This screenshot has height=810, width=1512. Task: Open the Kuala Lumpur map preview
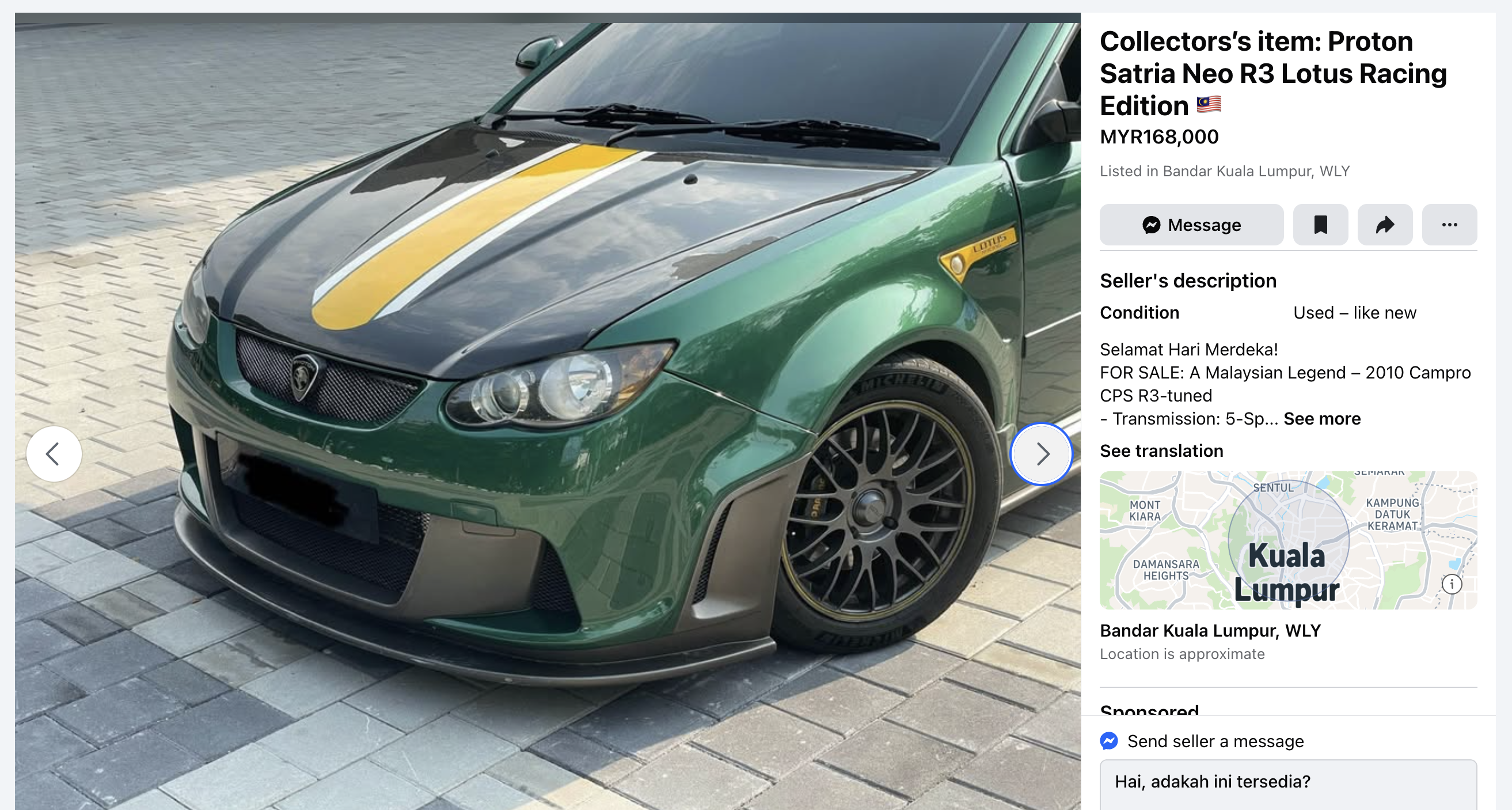click(1288, 540)
